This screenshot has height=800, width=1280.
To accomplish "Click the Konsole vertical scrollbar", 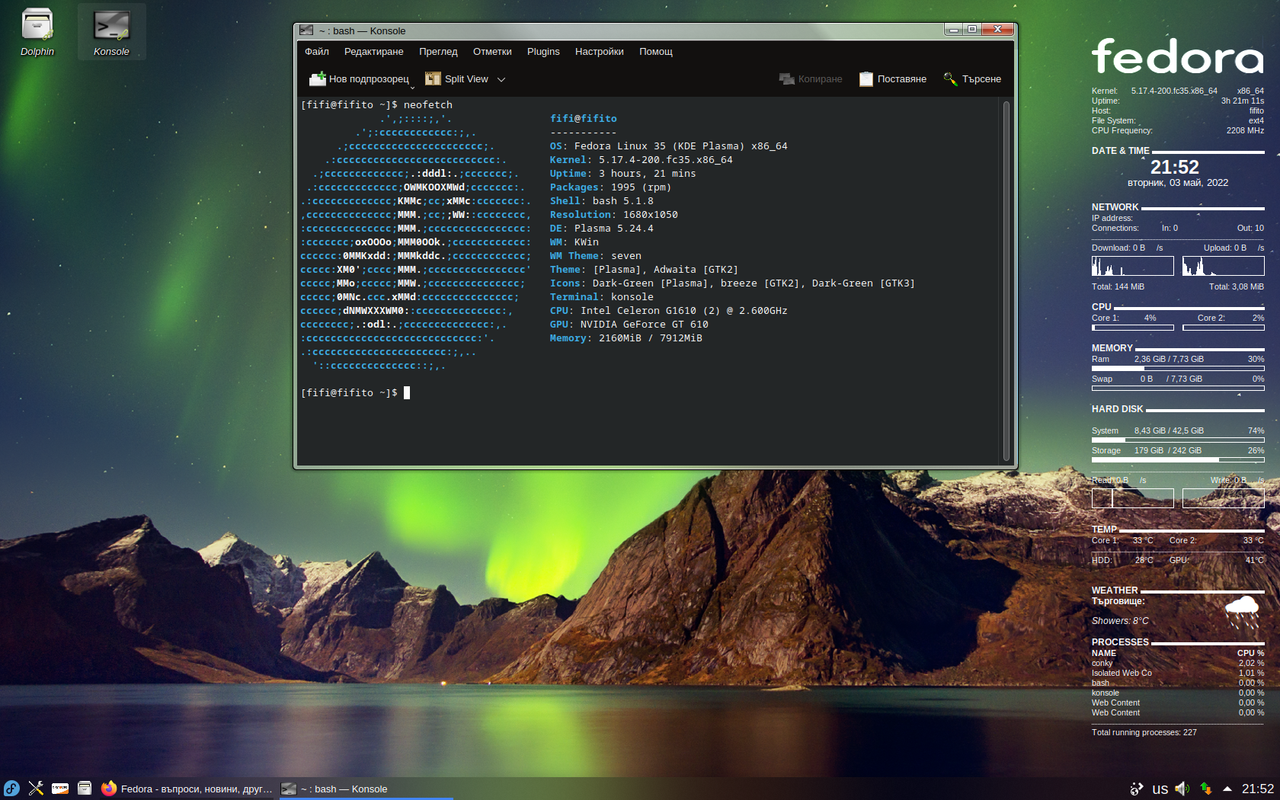I will coord(1007,279).
